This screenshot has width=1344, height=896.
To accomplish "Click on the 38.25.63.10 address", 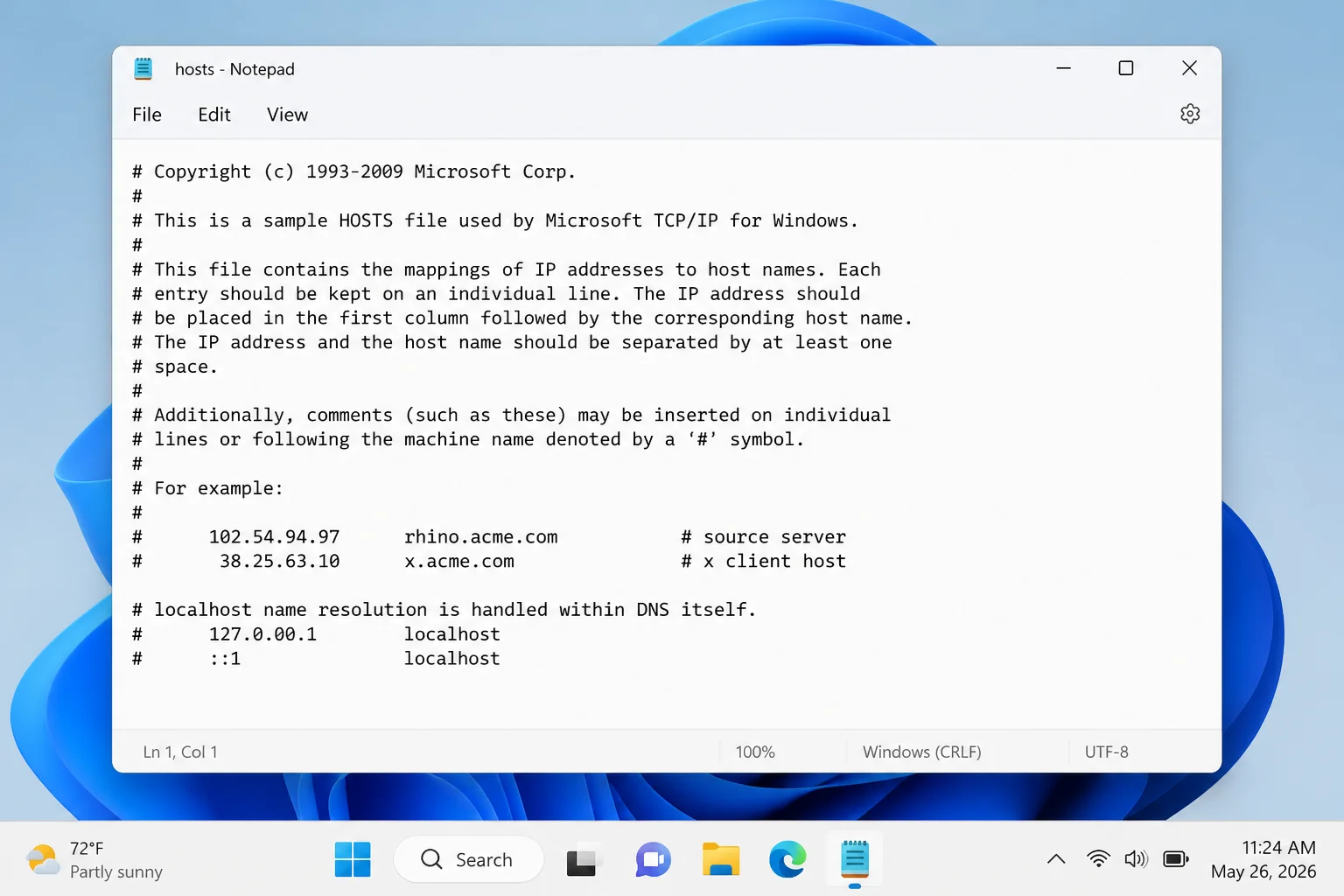I will coord(279,561).
